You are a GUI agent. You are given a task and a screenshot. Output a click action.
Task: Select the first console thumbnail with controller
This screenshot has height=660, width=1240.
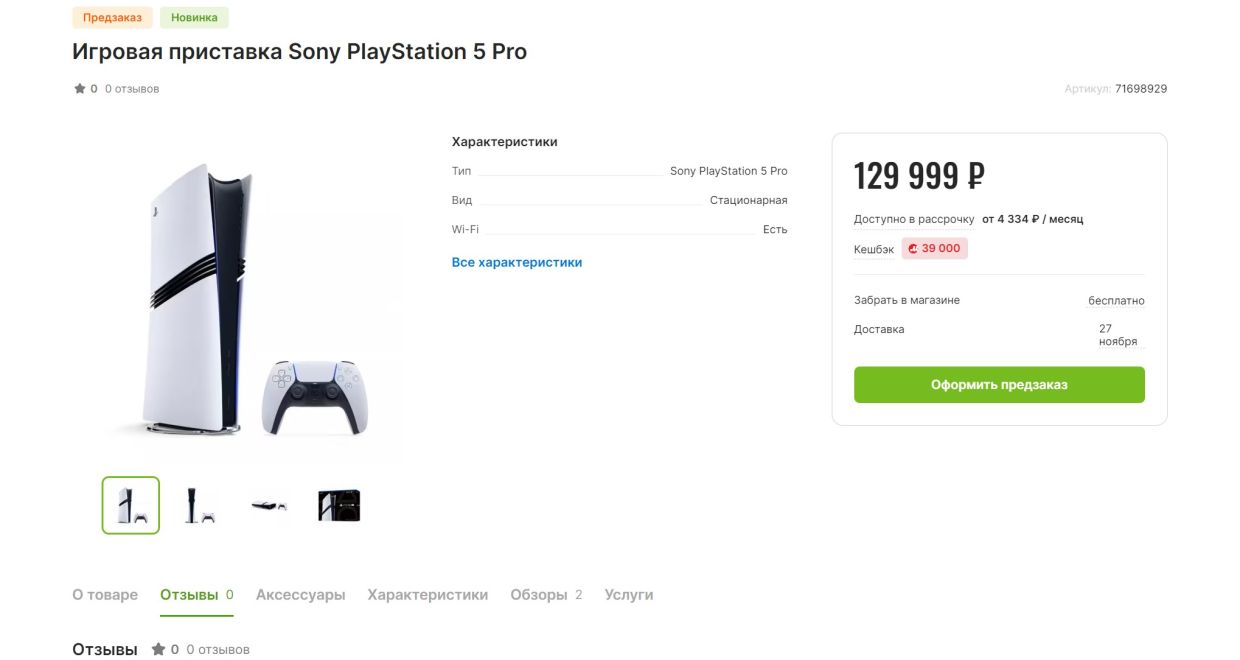point(131,505)
